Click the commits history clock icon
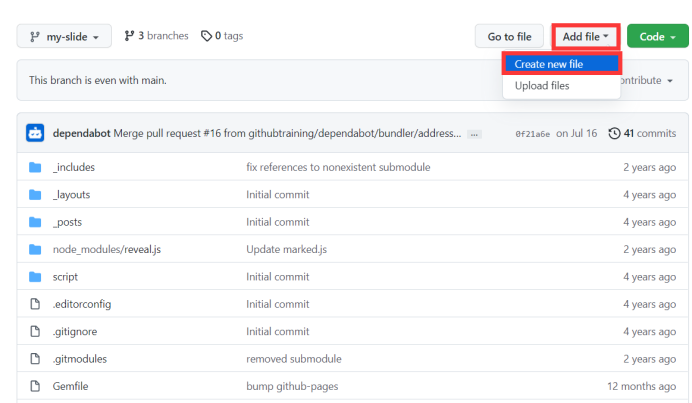Viewport: 692px width, 403px height. point(614,133)
